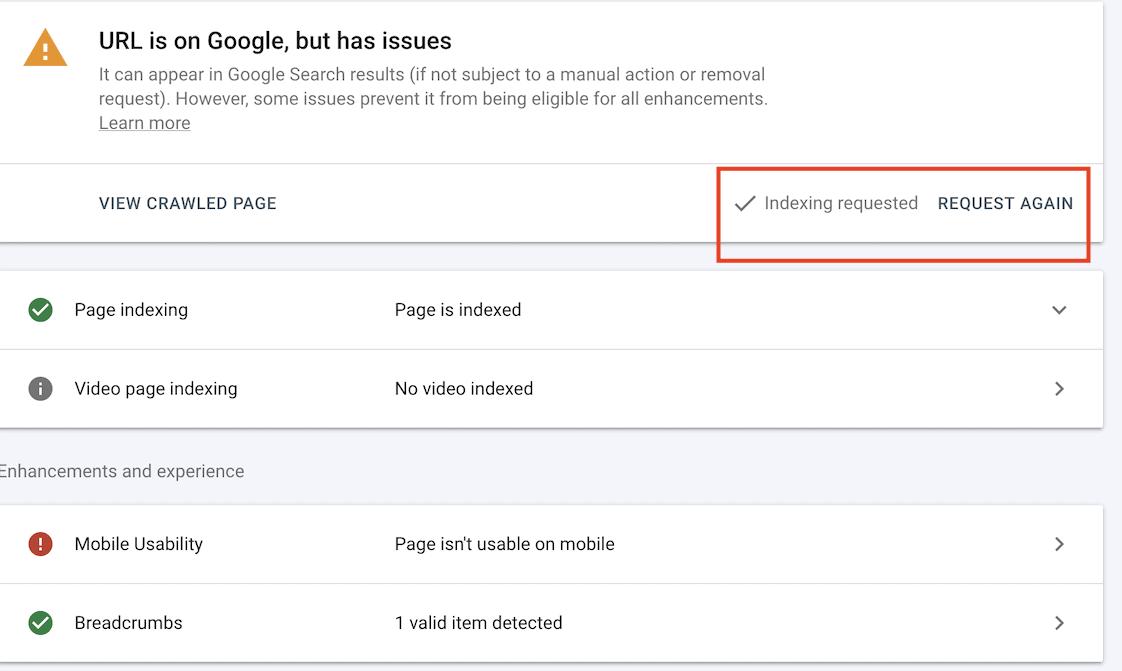Click the info icon beside Video page indexing
Screen dimensions: 1122x671
point(41,388)
